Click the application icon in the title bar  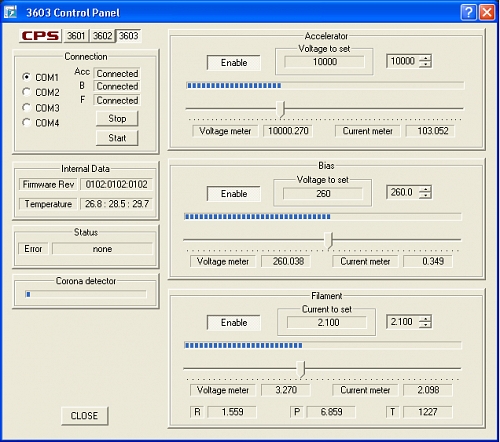click(10, 12)
